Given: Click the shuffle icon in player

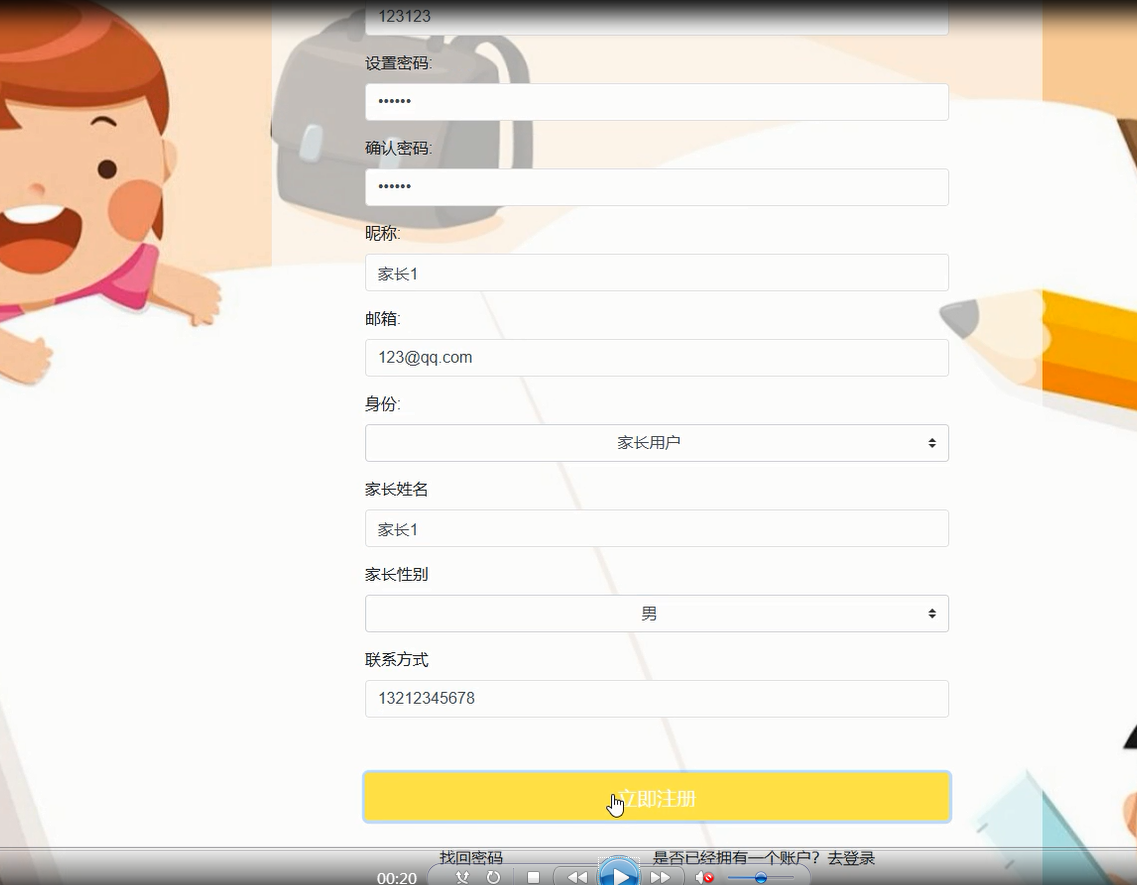Looking at the screenshot, I should [x=462, y=877].
